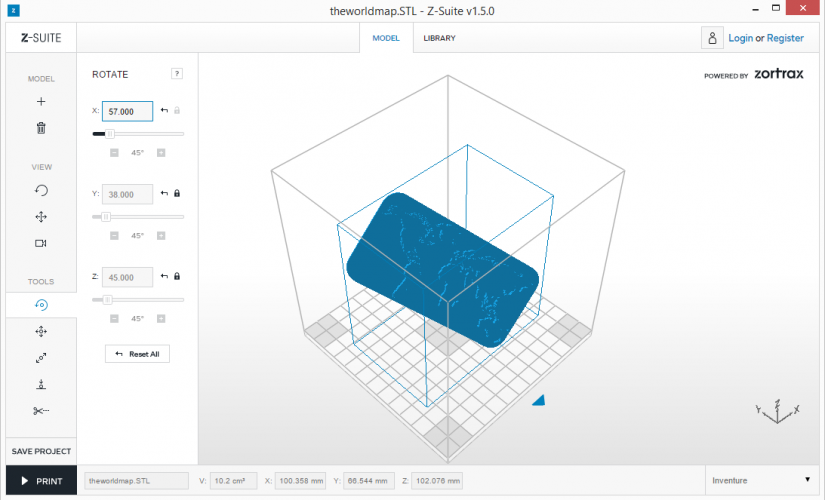Decrease X rotation by 45°
Screen dimensions: 825x500
pos(114,153)
